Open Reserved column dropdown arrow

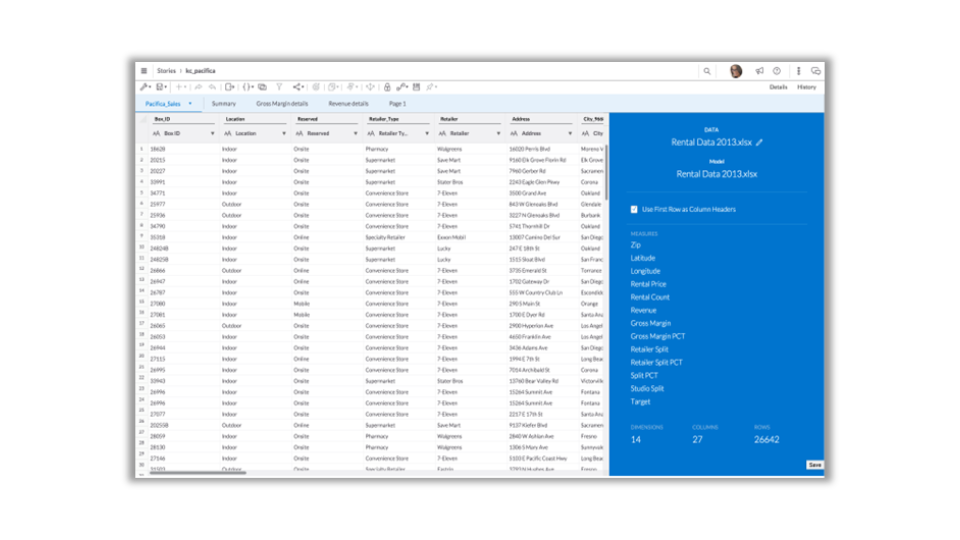click(356, 133)
